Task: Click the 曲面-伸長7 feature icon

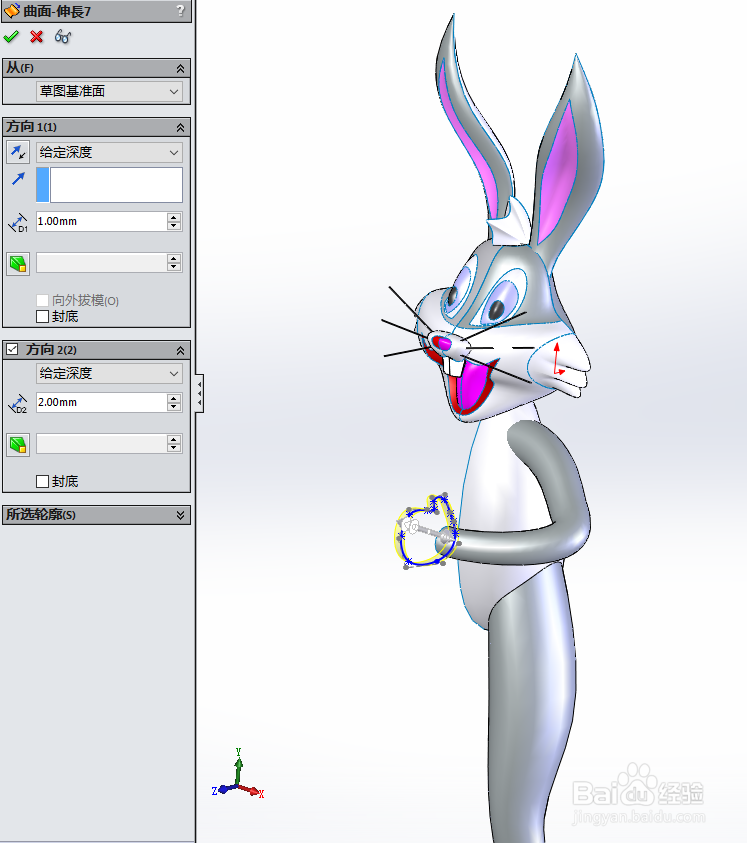Action: 11,10
